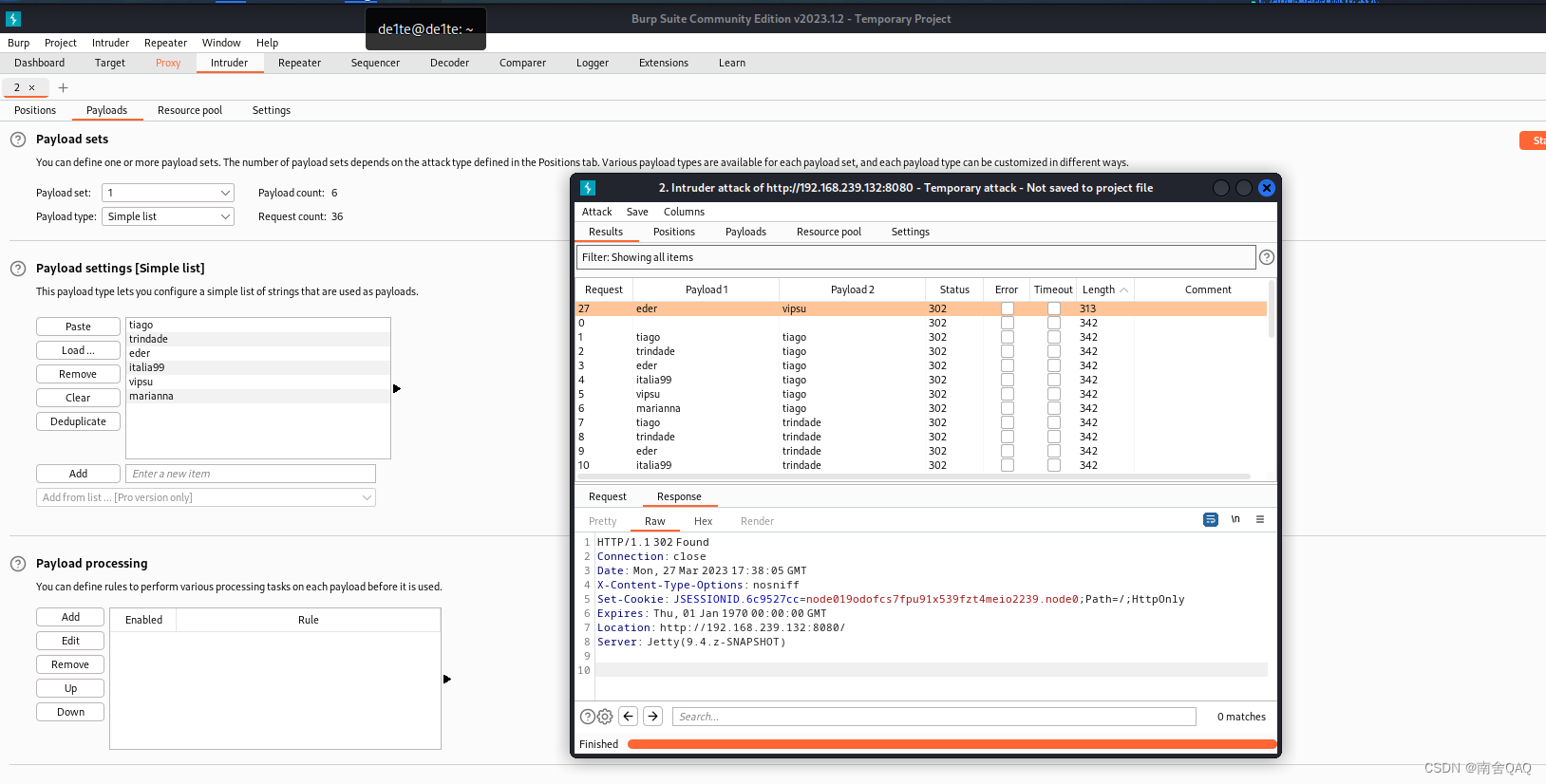Select payload item marianna in list

pyautogui.click(x=258, y=396)
